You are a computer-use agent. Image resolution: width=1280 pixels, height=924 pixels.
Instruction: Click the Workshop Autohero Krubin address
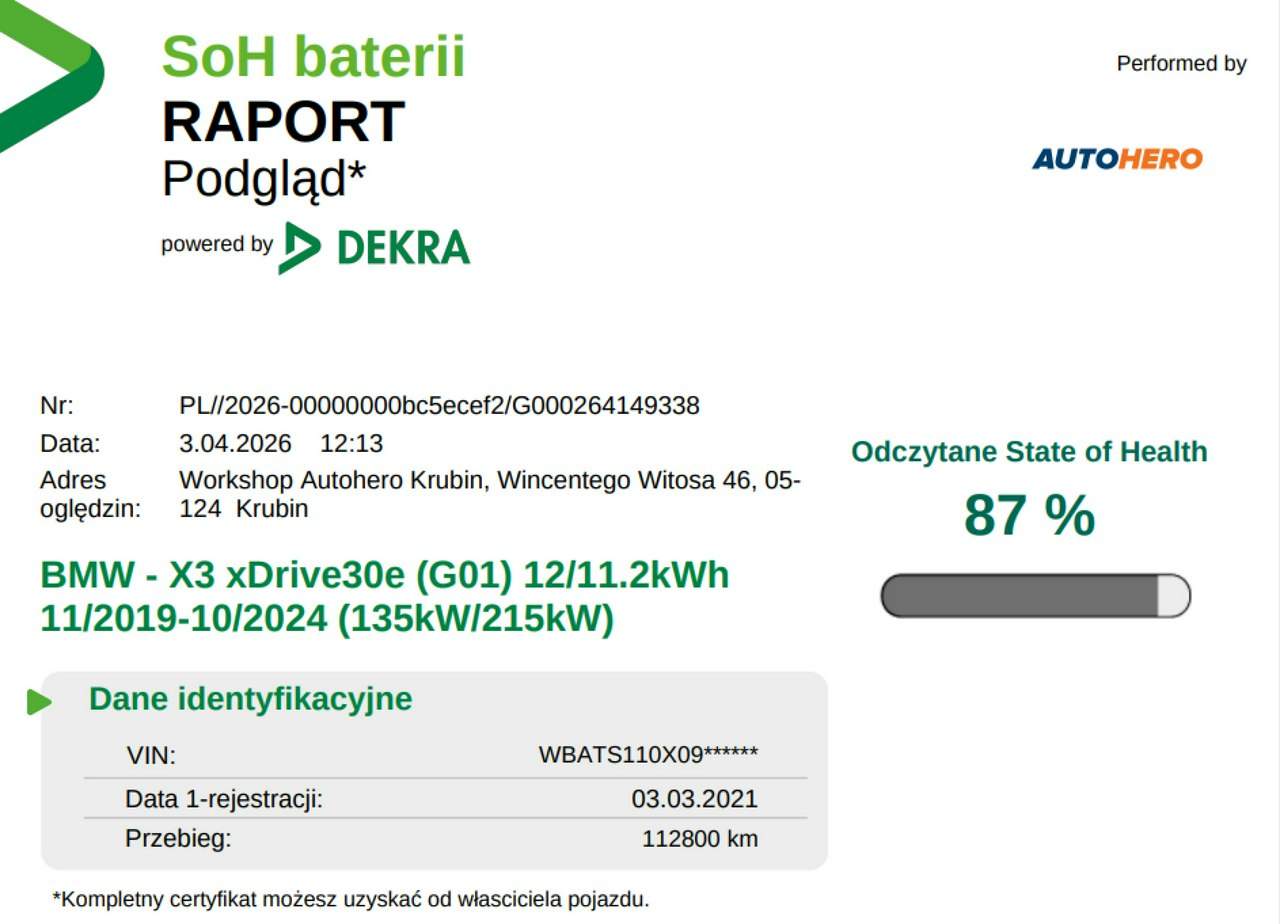pyautogui.click(x=489, y=494)
